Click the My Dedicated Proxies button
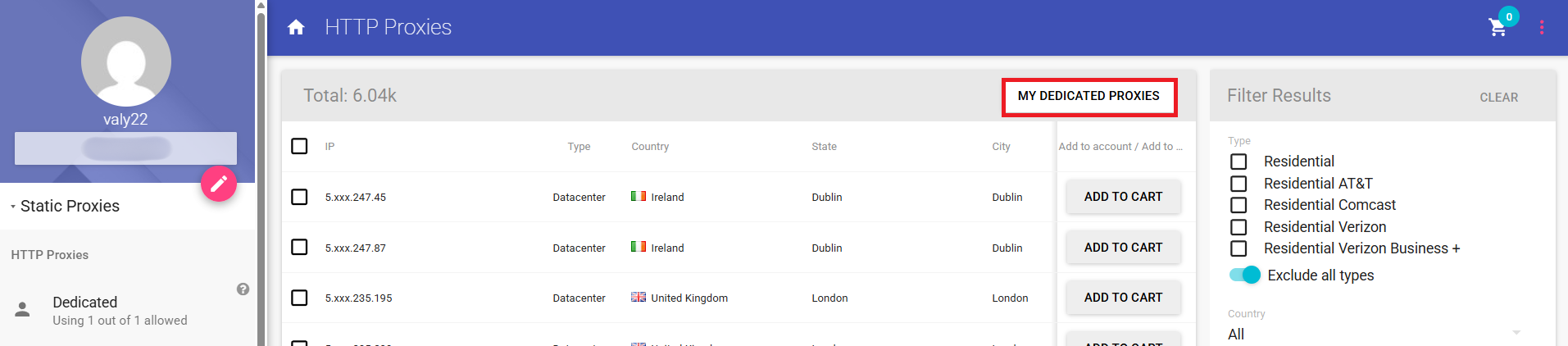Viewport: 1568px width, 346px height. (1089, 96)
